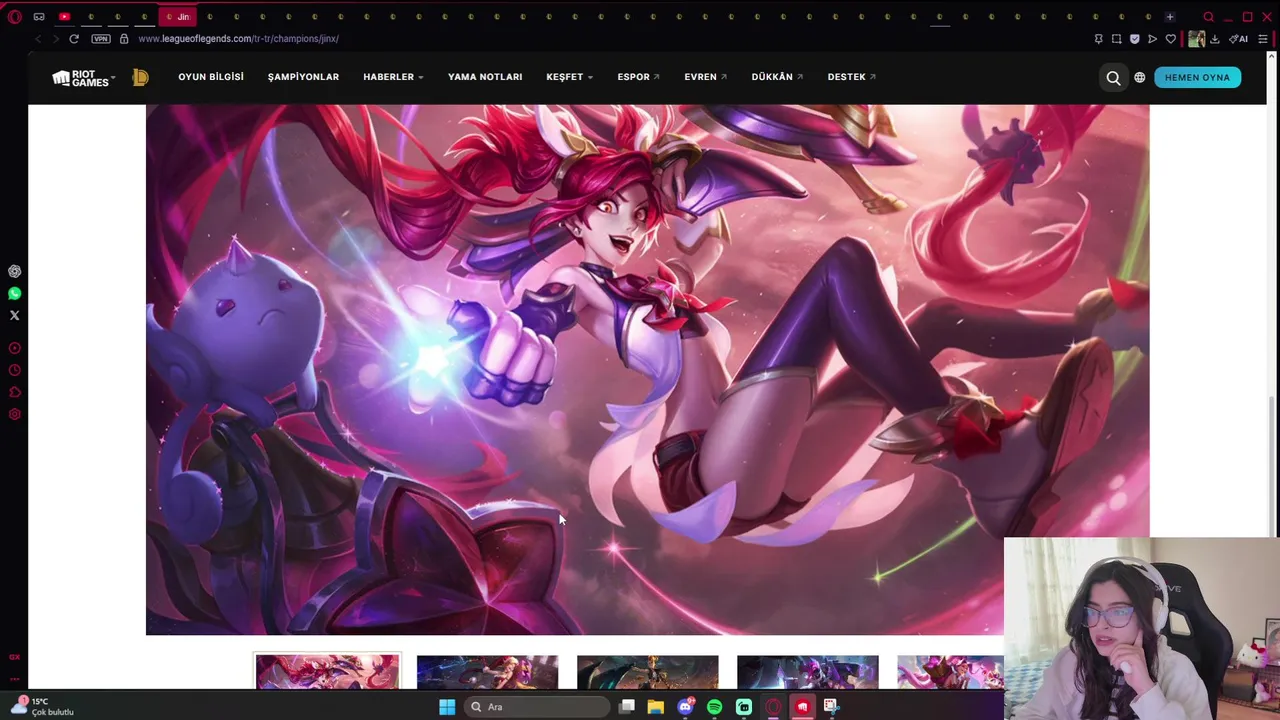Screen dimensions: 1280x720
Task: Open Spotify from the taskbar
Action: (x=714, y=707)
